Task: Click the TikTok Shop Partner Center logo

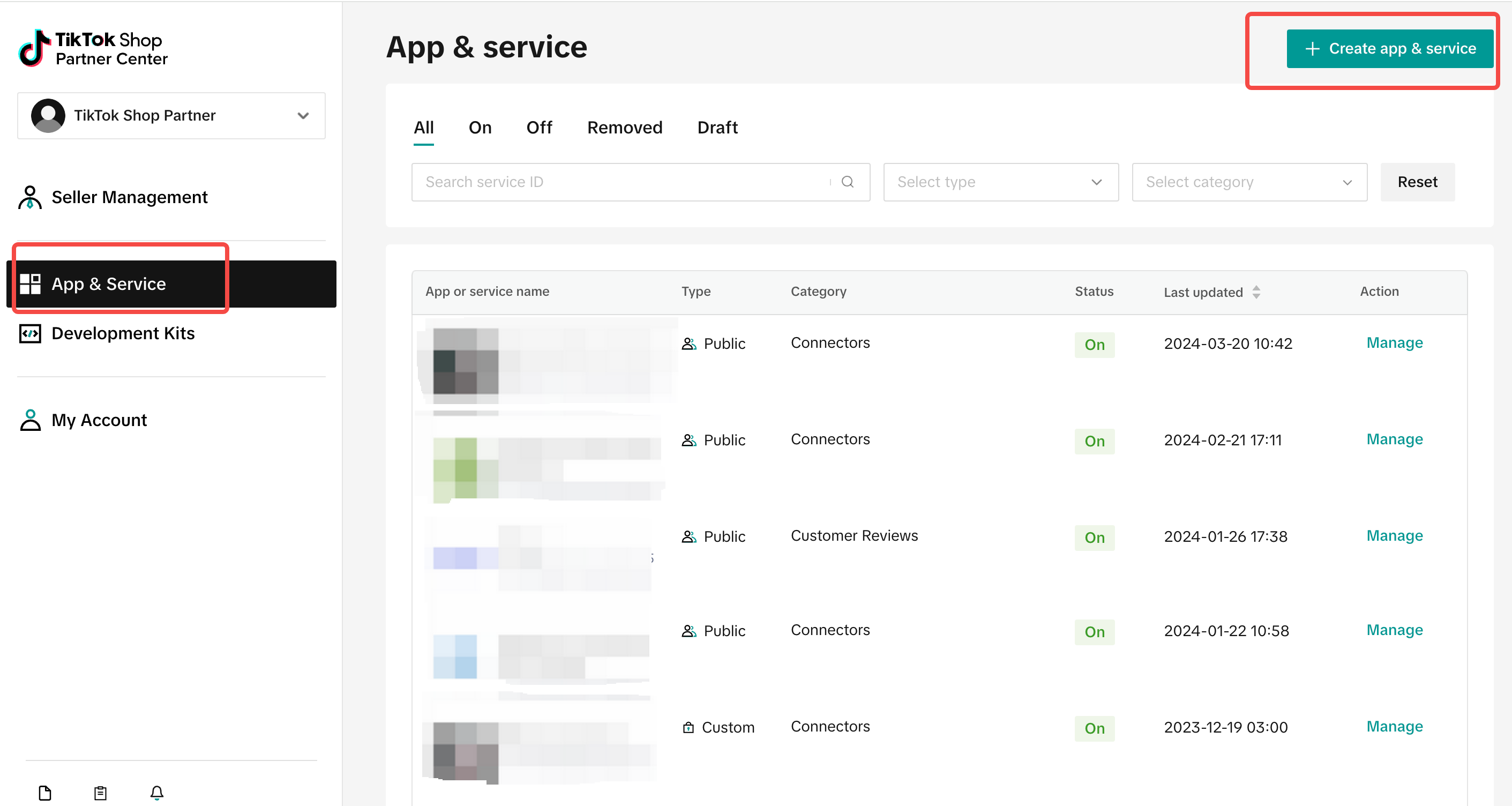Action: (x=93, y=48)
